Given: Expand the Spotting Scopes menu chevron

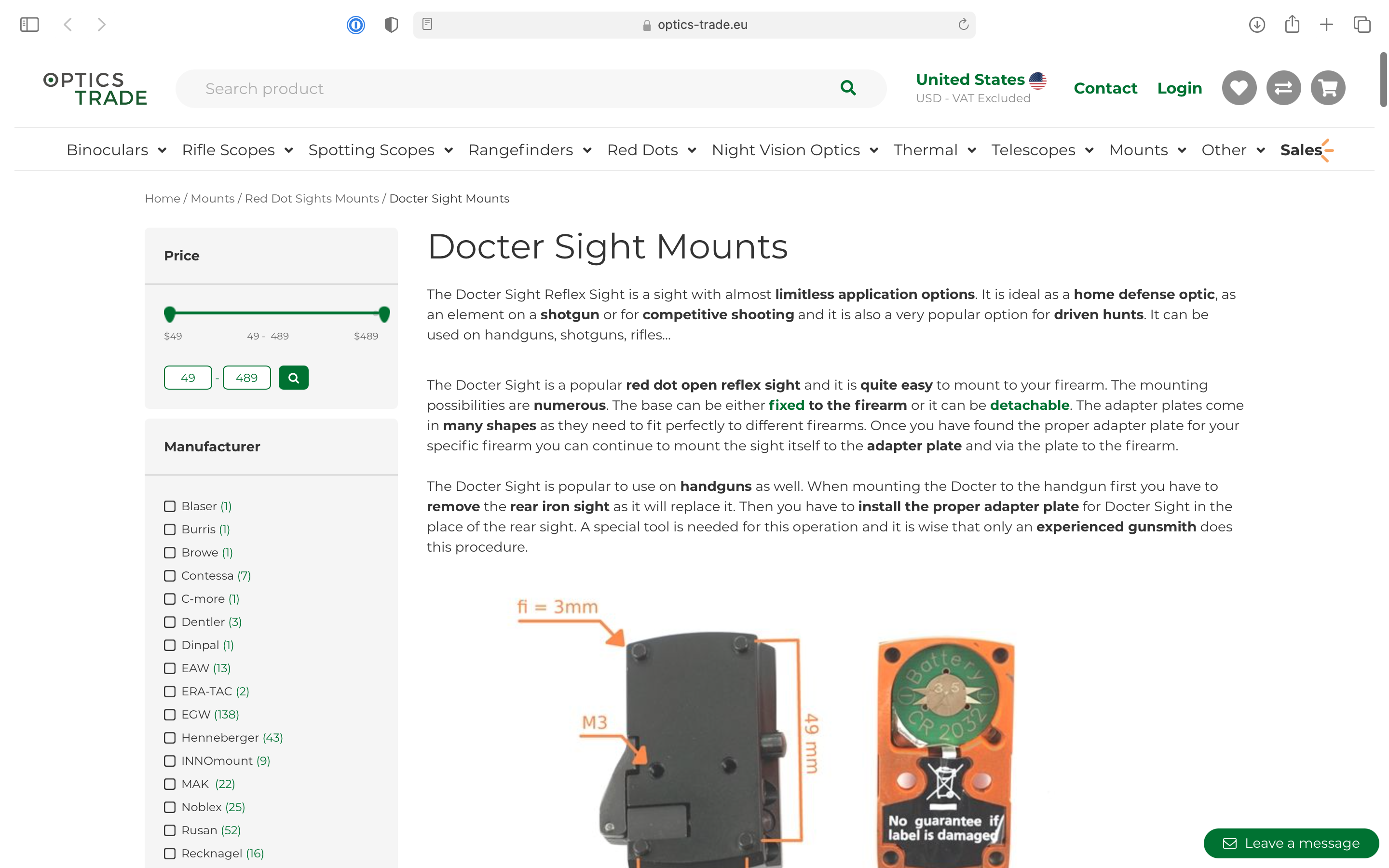Looking at the screenshot, I should (448, 150).
